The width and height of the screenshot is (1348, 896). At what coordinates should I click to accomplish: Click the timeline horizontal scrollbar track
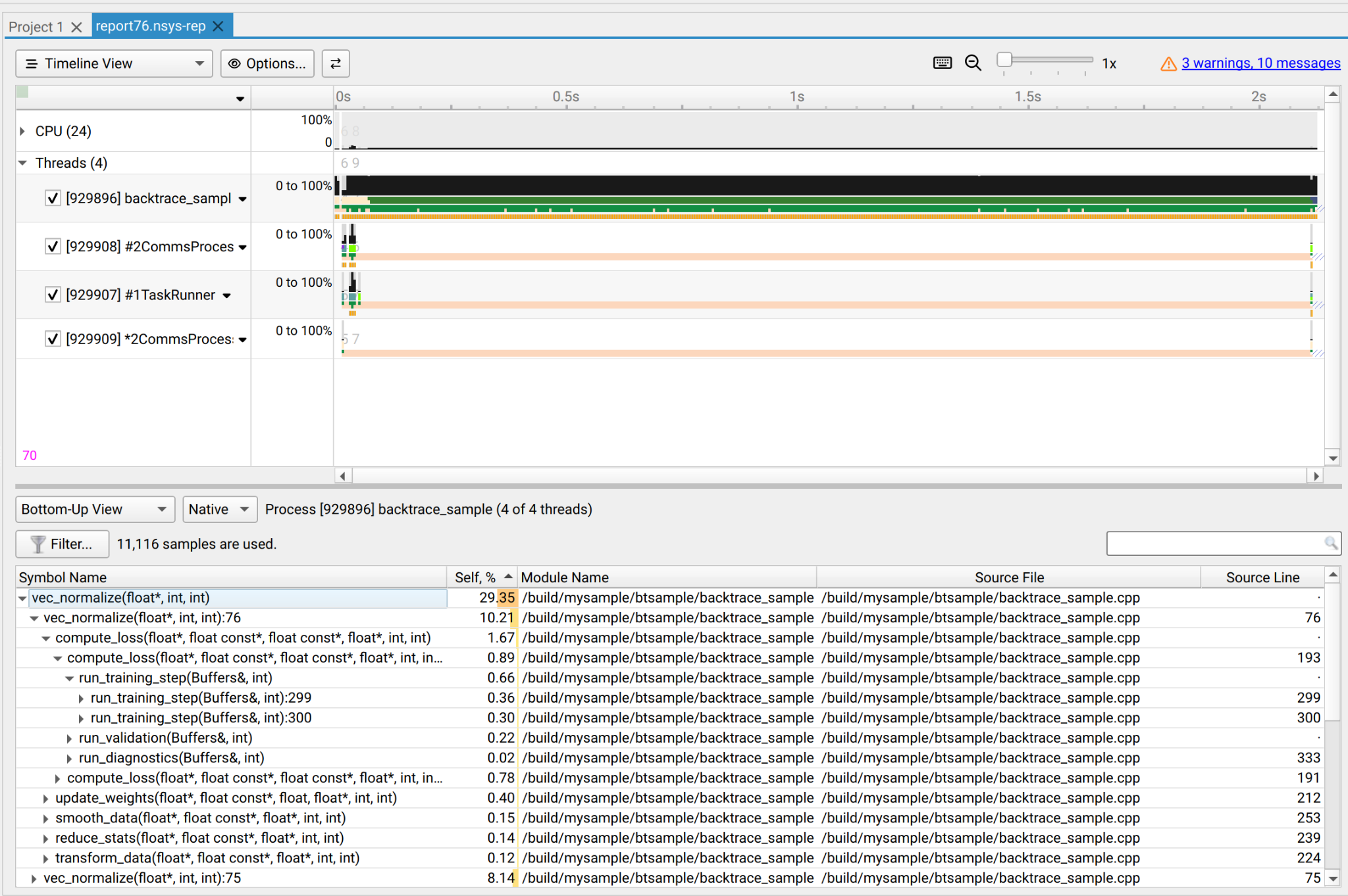pos(829,476)
